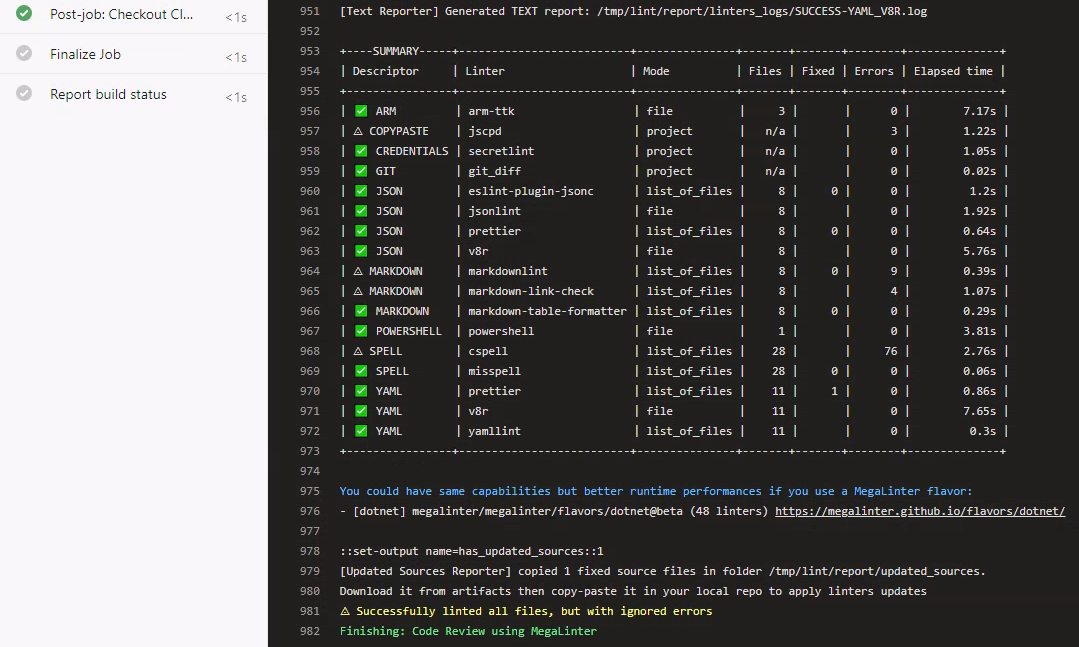
Task: Select log line number 951
Action: (x=309, y=11)
